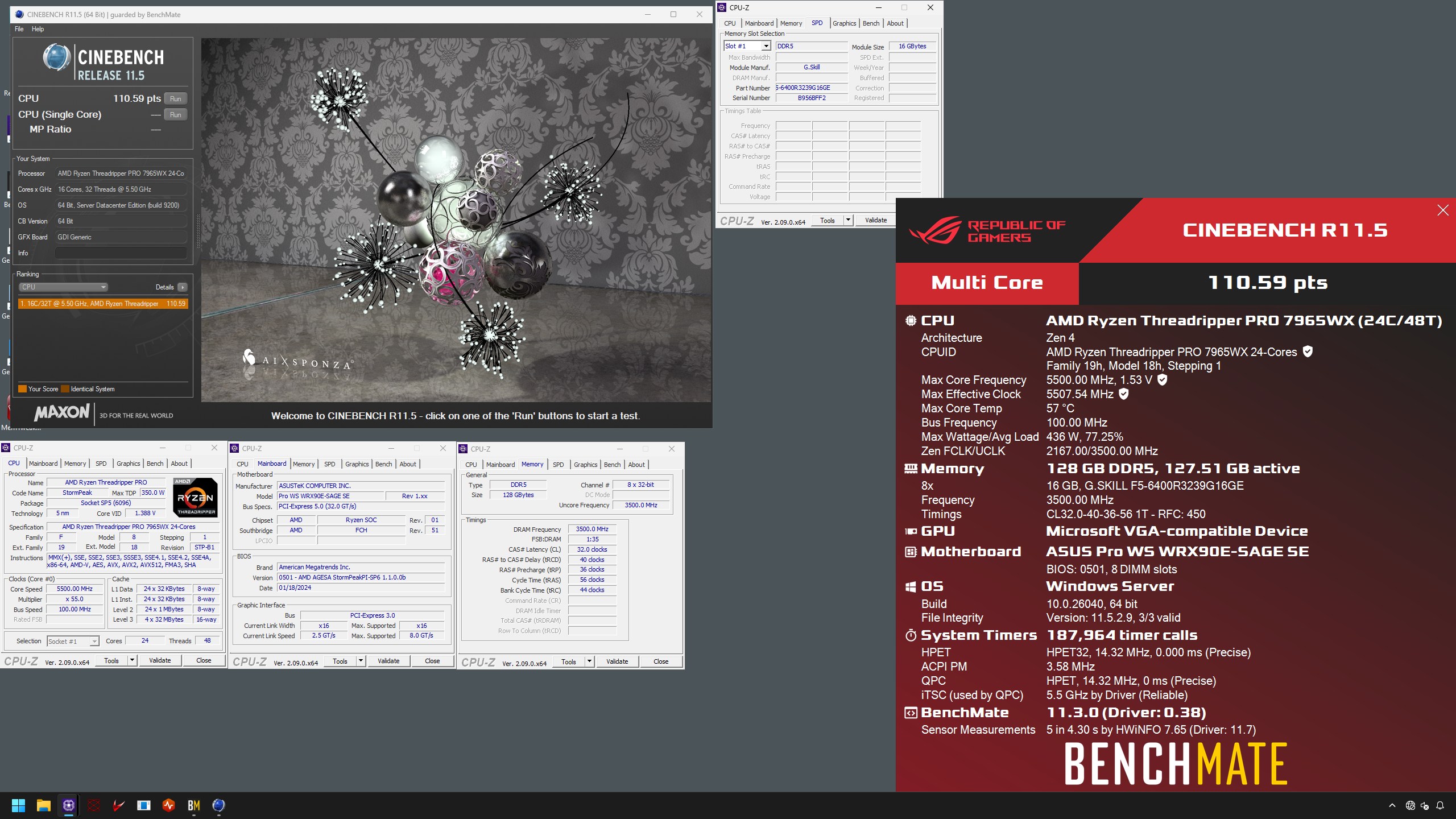Show hidden system tray icons

[x=1392, y=805]
